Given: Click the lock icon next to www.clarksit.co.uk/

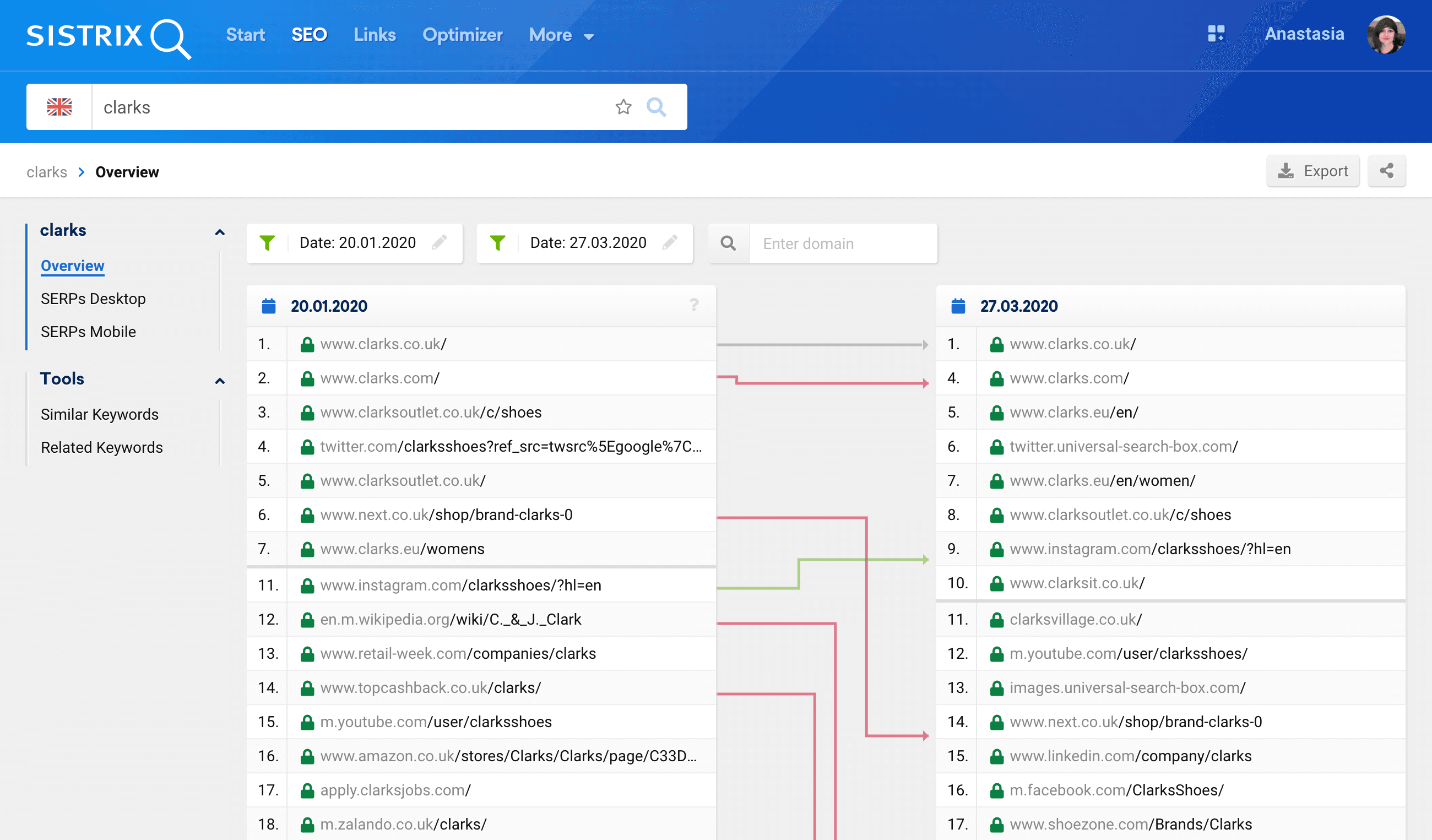Looking at the screenshot, I should pyautogui.click(x=997, y=583).
